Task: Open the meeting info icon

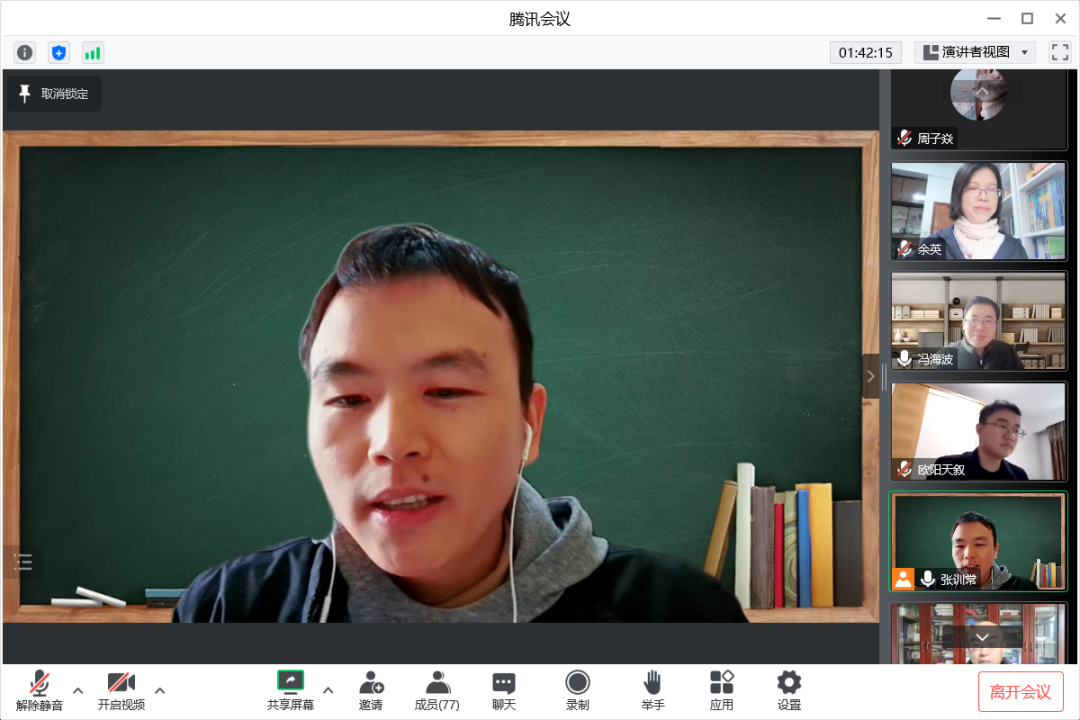Action: (x=25, y=52)
